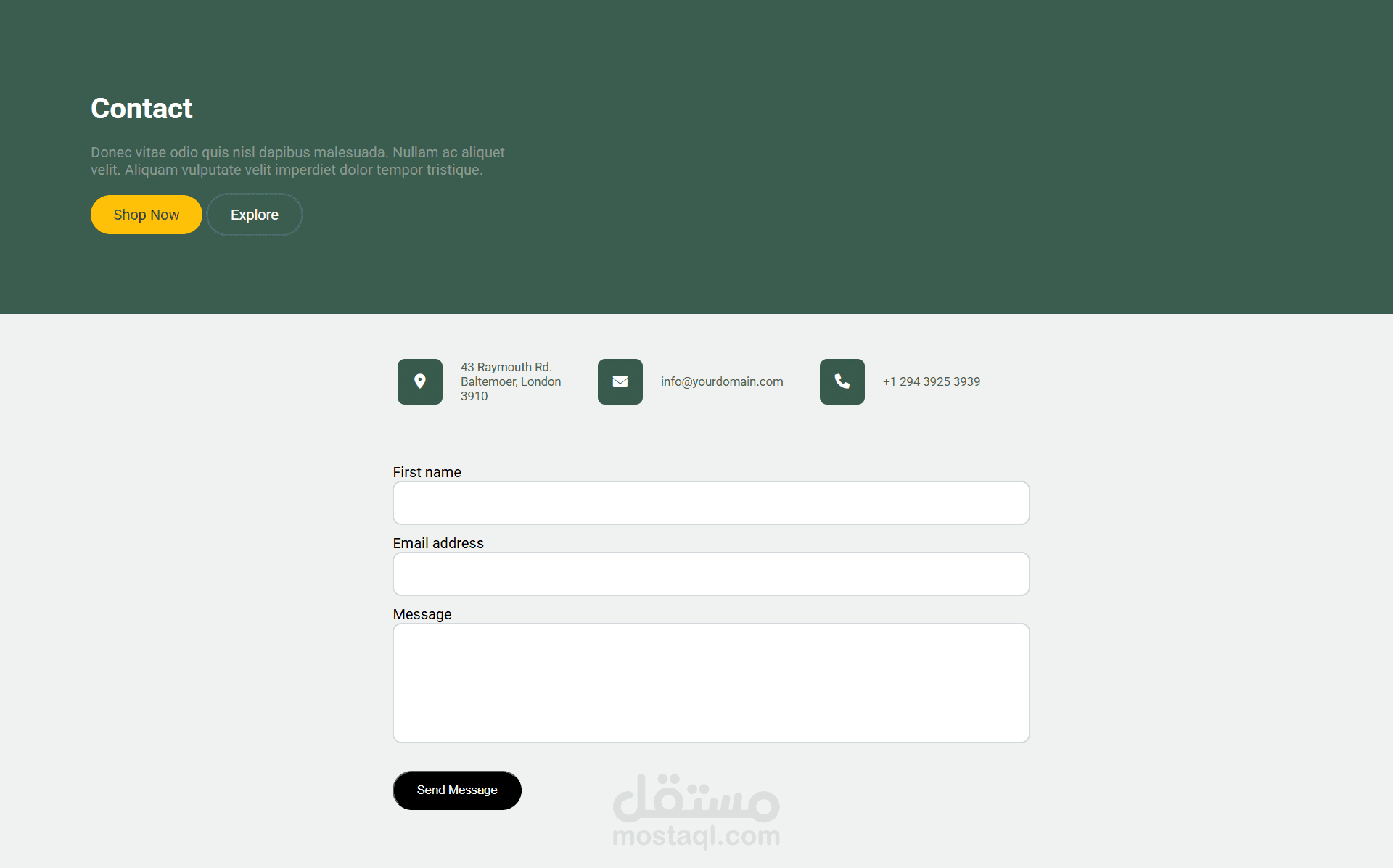Focus the First name input field
Screen dimensions: 1393x868
click(710, 503)
